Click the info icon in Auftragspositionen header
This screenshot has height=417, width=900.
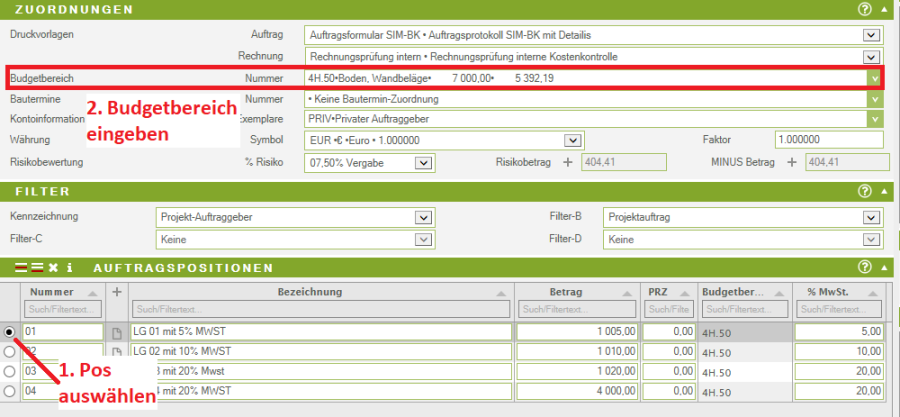pyautogui.click(x=69, y=268)
